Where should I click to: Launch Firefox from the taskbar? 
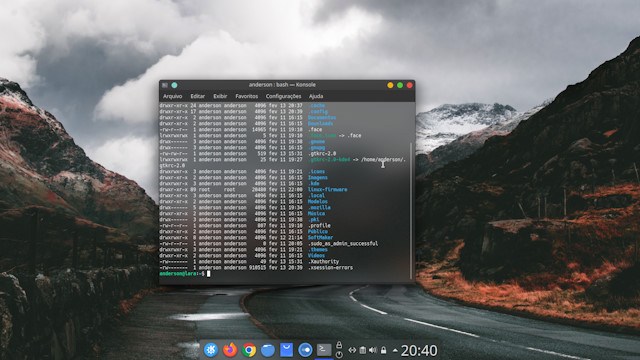click(x=230, y=350)
